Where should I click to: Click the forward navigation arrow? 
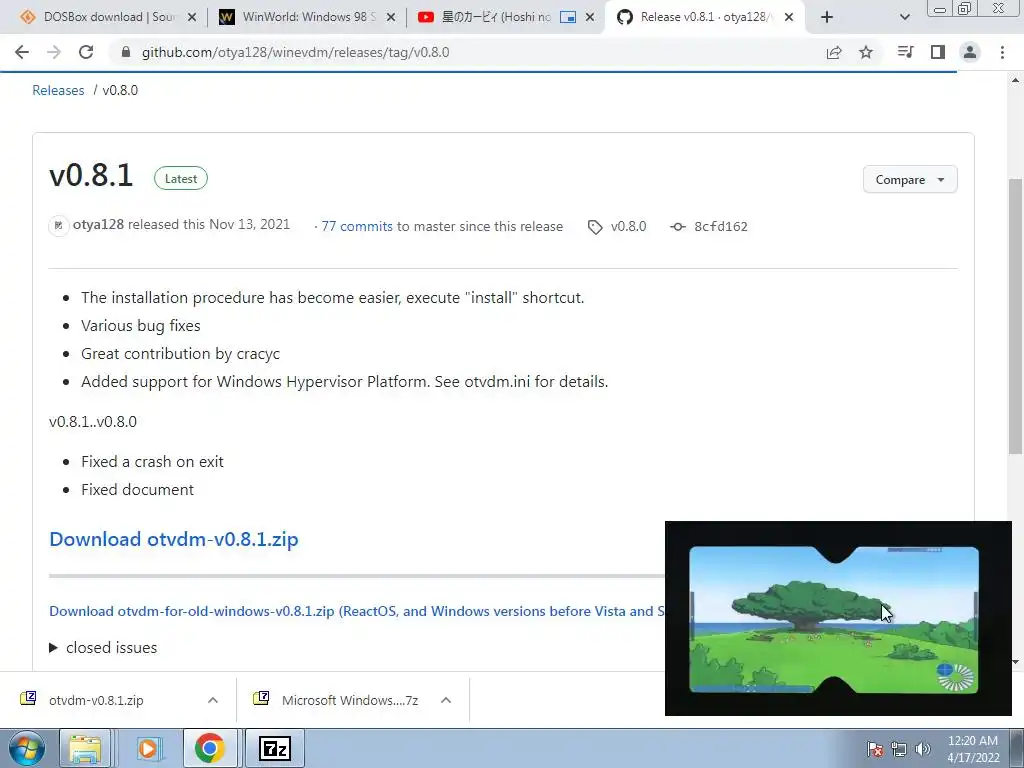point(54,52)
